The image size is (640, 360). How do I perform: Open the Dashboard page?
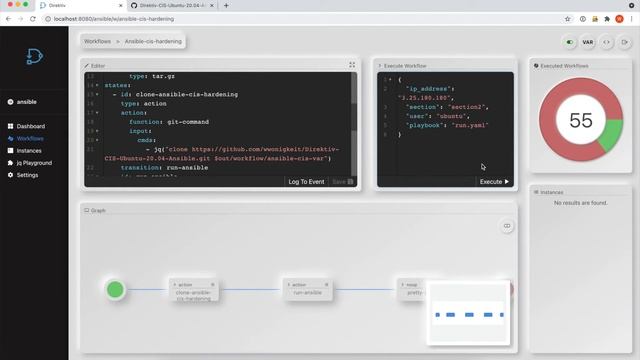coord(31,126)
